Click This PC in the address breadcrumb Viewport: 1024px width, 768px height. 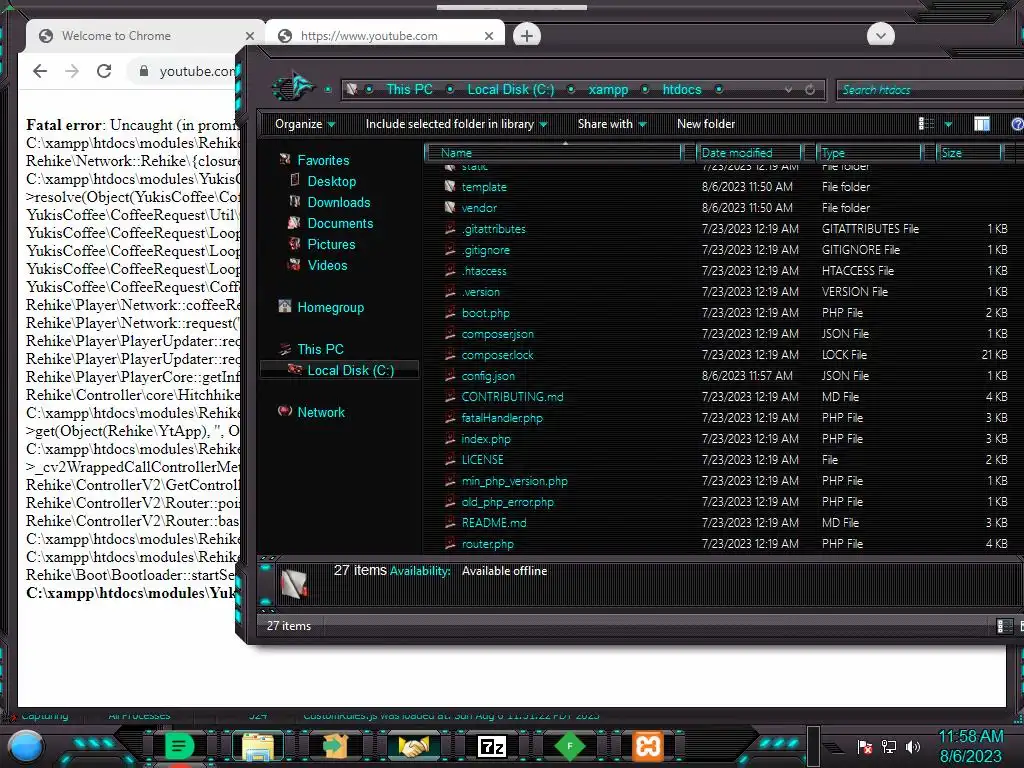coord(409,89)
